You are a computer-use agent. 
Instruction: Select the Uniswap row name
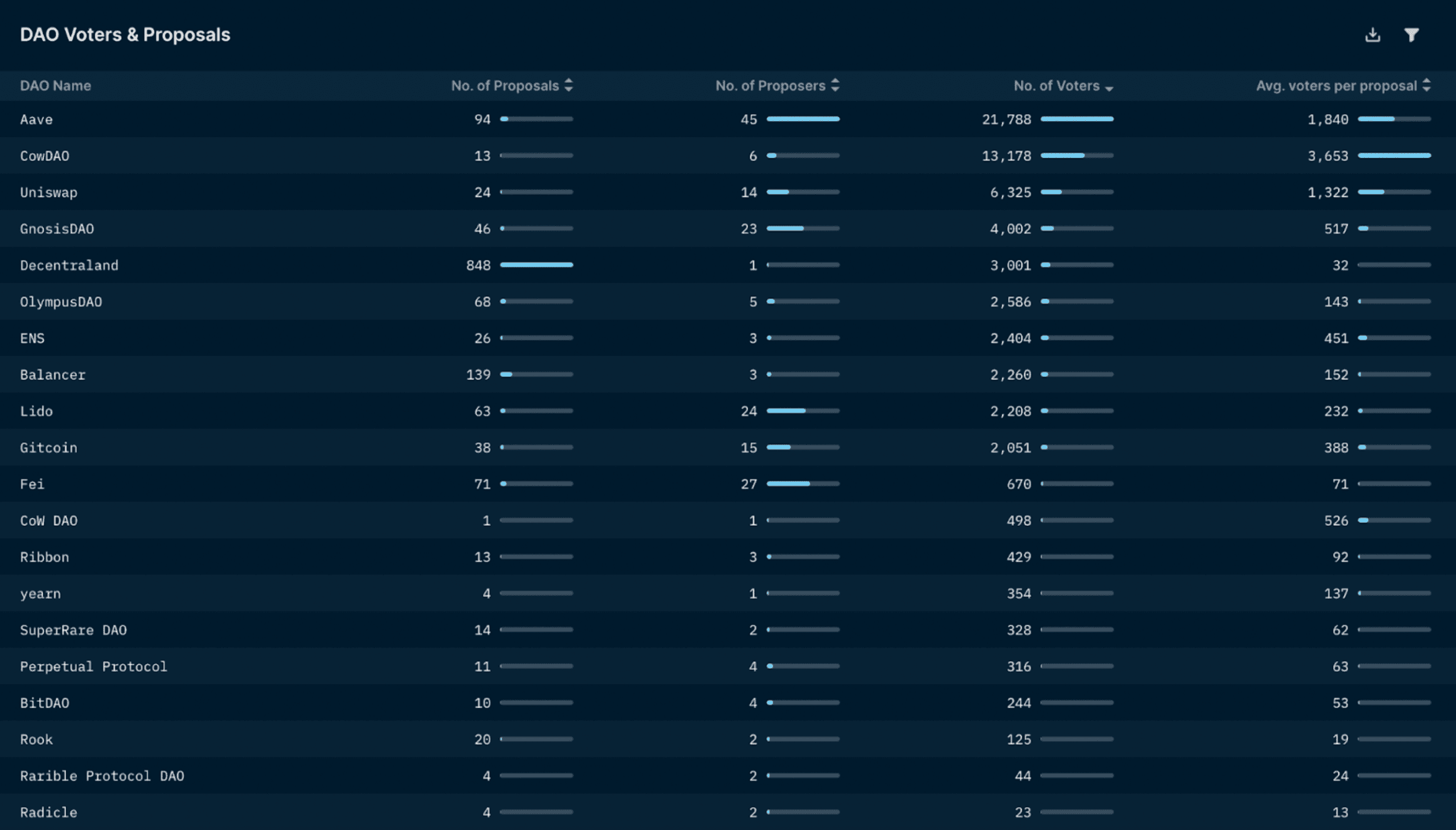49,192
